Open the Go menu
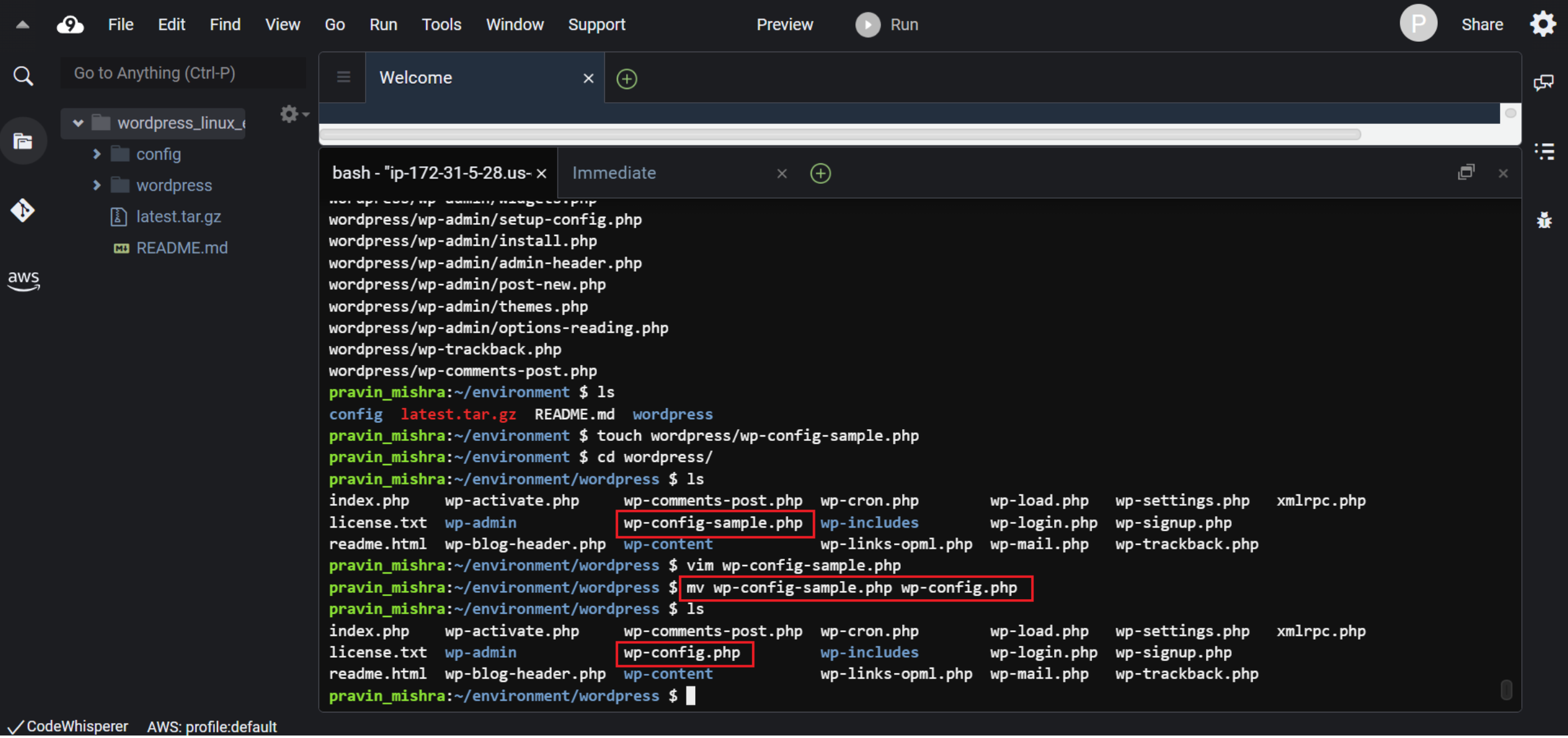This screenshot has height=738, width=1568. click(335, 24)
